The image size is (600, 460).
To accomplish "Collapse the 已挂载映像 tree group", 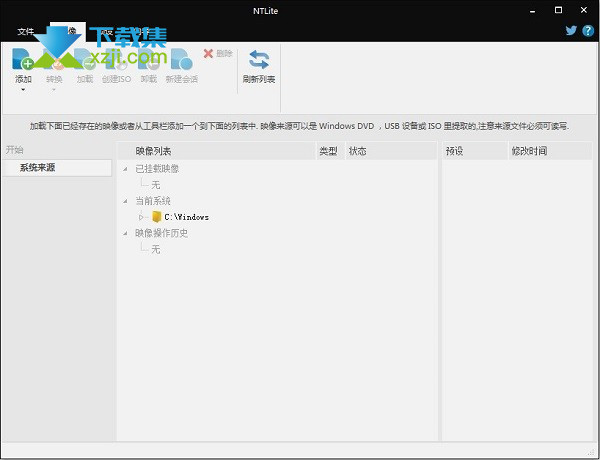I will (x=125, y=169).
